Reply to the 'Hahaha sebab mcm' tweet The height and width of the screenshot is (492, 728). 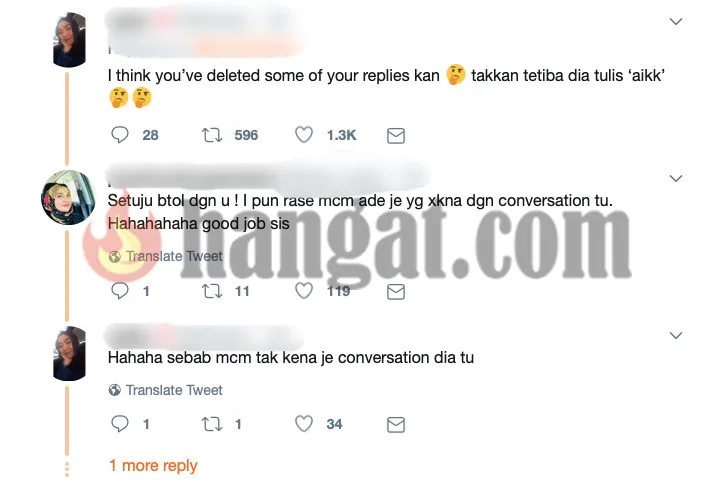pyautogui.click(x=120, y=424)
